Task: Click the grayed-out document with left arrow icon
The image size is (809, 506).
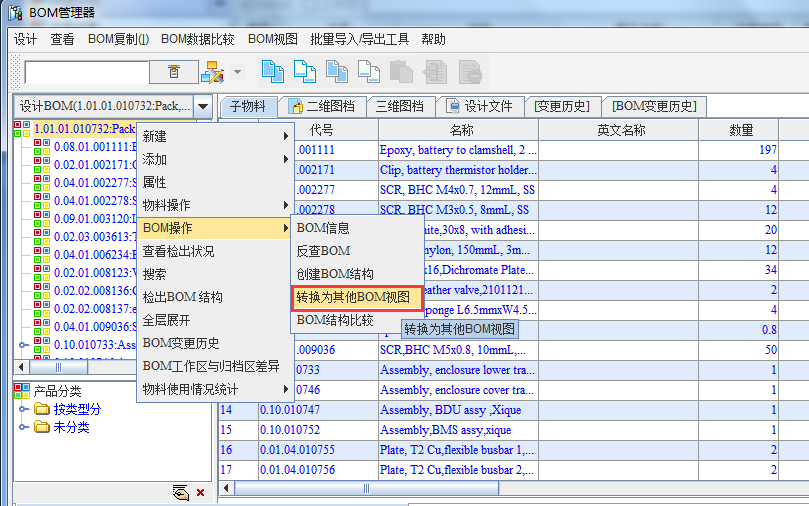Action: click(x=436, y=72)
